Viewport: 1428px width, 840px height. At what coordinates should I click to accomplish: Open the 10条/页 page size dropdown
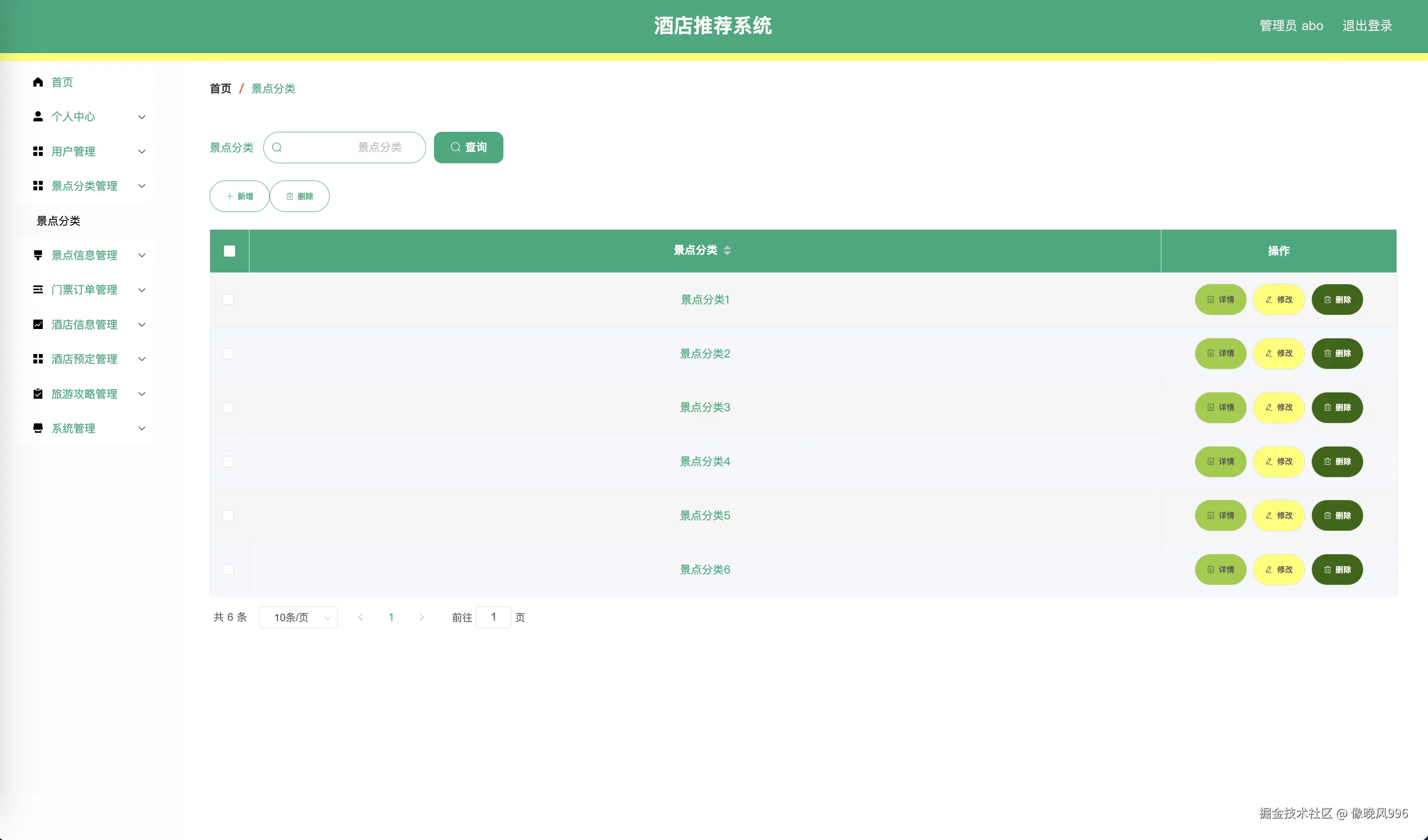tap(298, 617)
